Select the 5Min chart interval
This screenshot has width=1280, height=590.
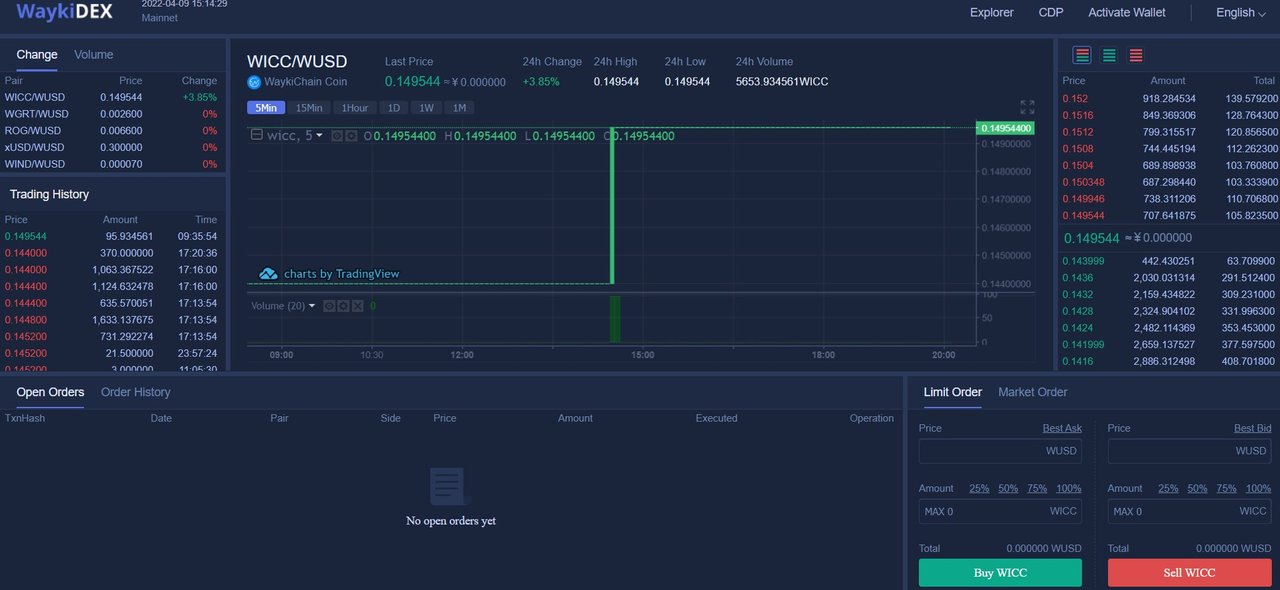pyautogui.click(x=267, y=108)
